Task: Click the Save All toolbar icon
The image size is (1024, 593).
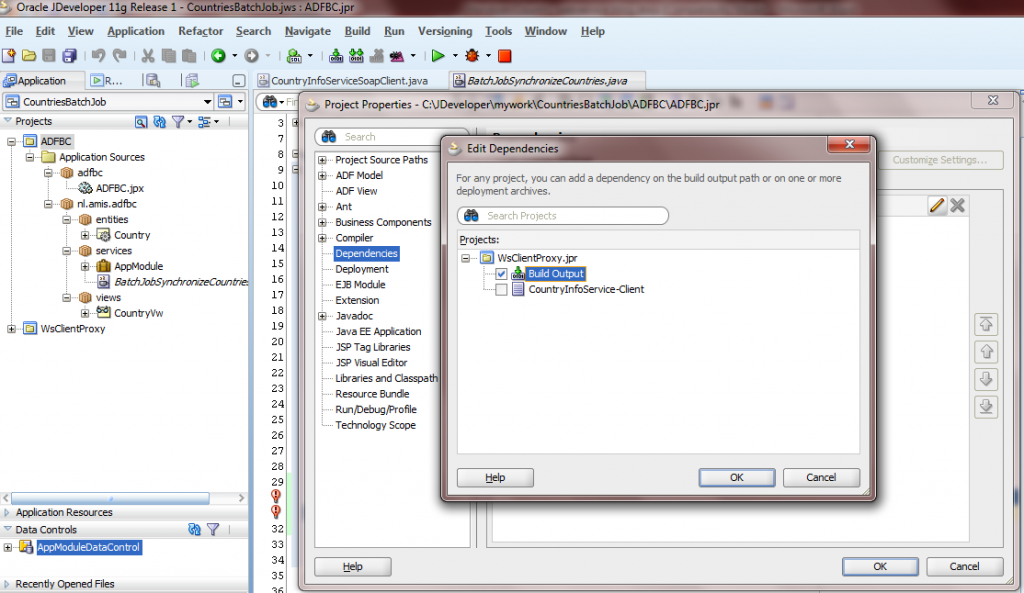Action: pyautogui.click(x=69, y=56)
